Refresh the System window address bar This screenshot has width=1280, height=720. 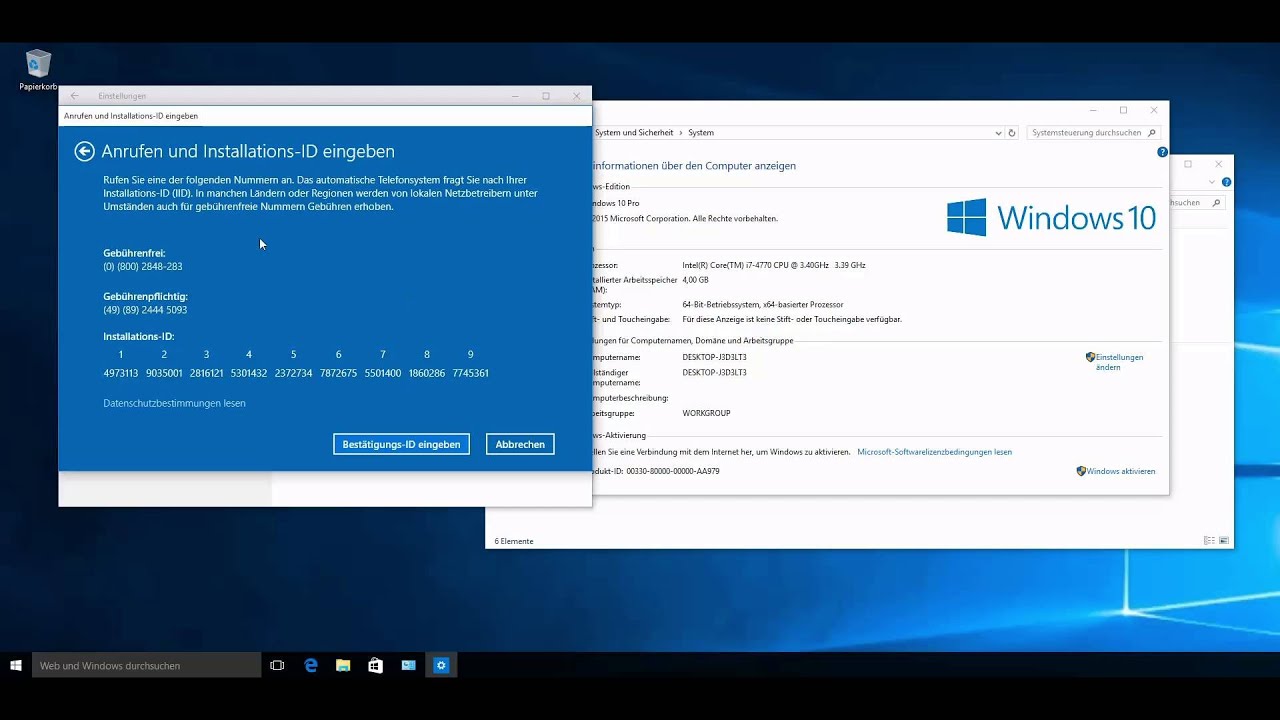click(1012, 132)
